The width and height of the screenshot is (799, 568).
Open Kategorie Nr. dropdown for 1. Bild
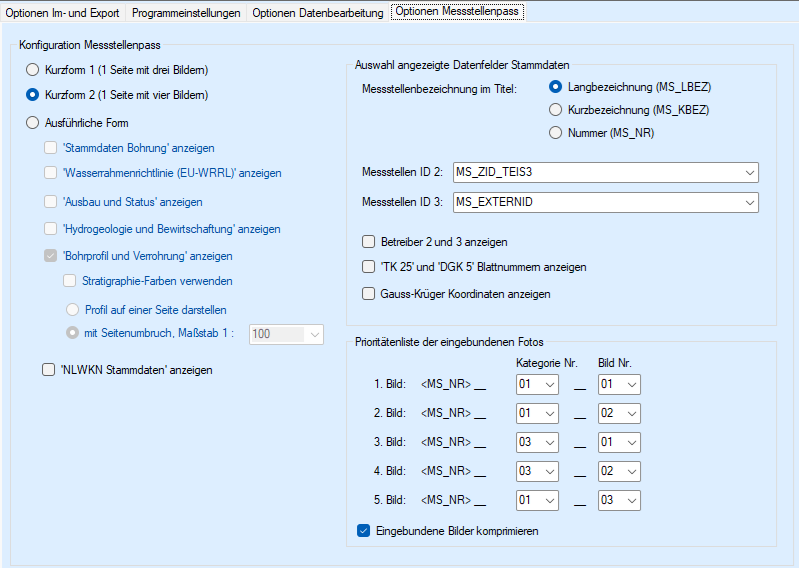coord(537,385)
